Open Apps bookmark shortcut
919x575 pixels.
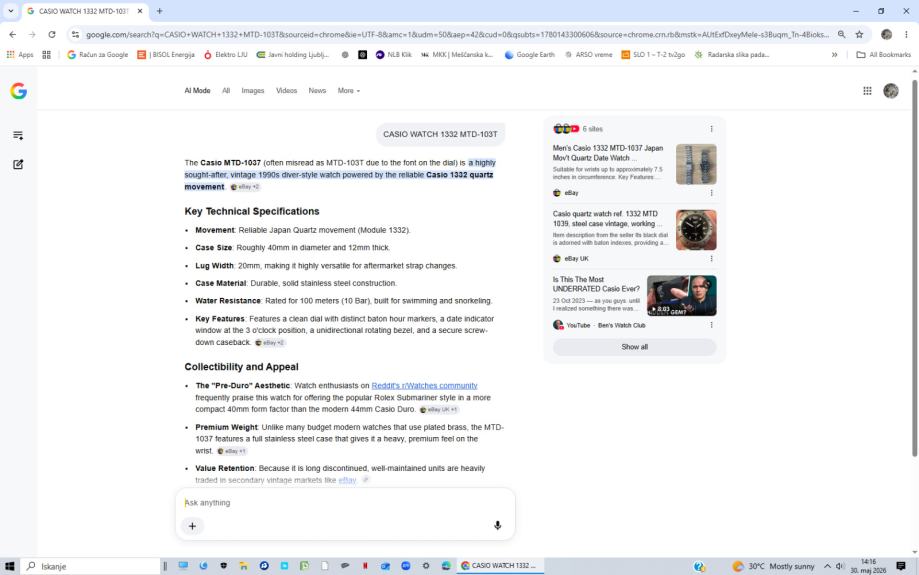20,55
